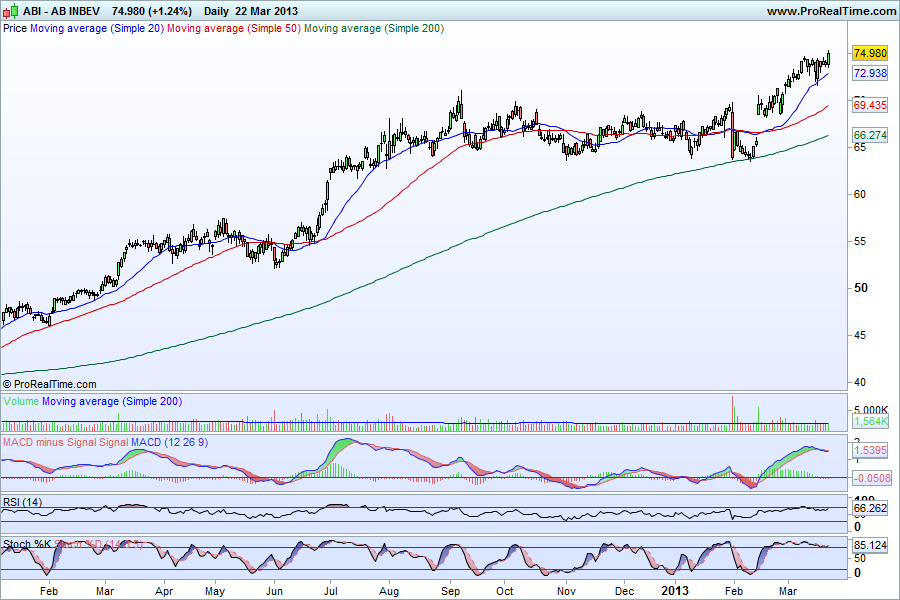Select 'Moving average (Simple 20)' legend label

(97, 28)
